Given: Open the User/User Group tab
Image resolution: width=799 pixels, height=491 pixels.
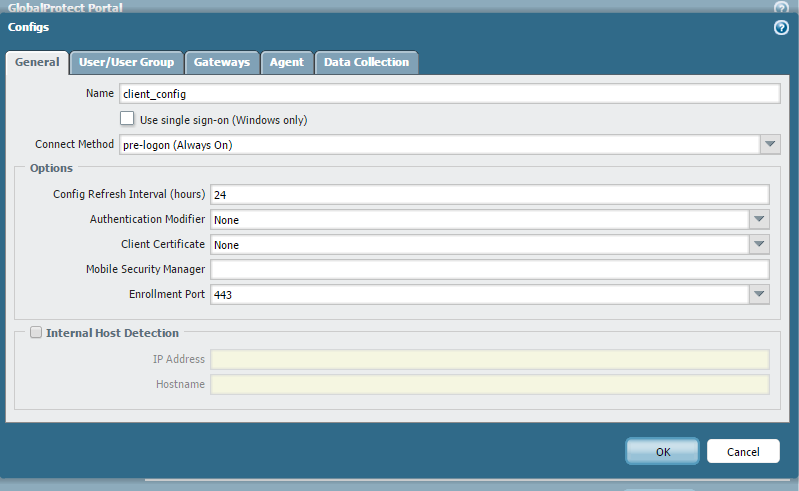Looking at the screenshot, I should (x=126, y=63).
